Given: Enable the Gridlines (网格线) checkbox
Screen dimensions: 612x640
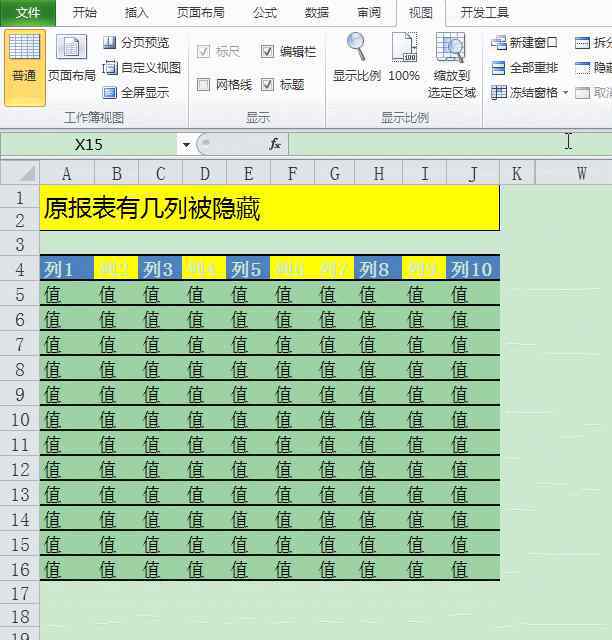Looking at the screenshot, I should (x=203, y=84).
